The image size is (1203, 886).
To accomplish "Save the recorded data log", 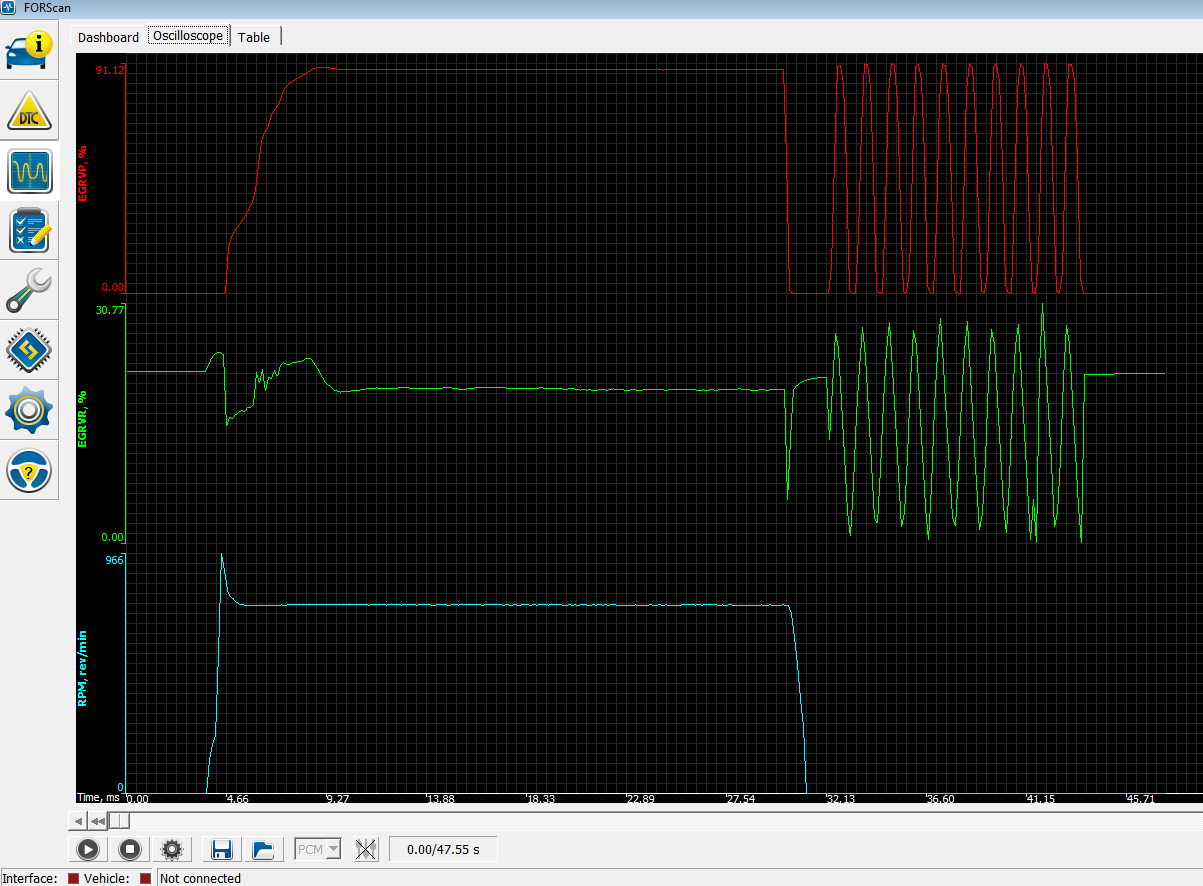I will pos(222,850).
